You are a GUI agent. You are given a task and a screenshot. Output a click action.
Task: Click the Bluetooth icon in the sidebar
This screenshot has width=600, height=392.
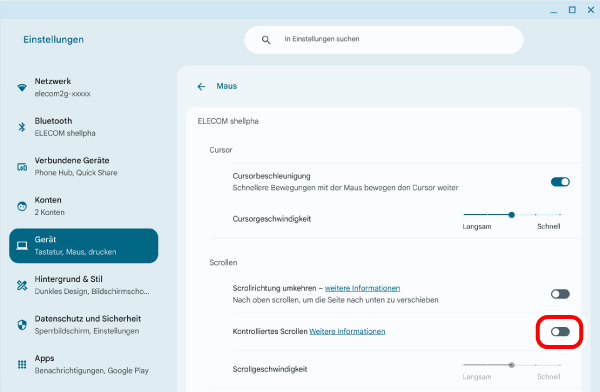point(22,127)
